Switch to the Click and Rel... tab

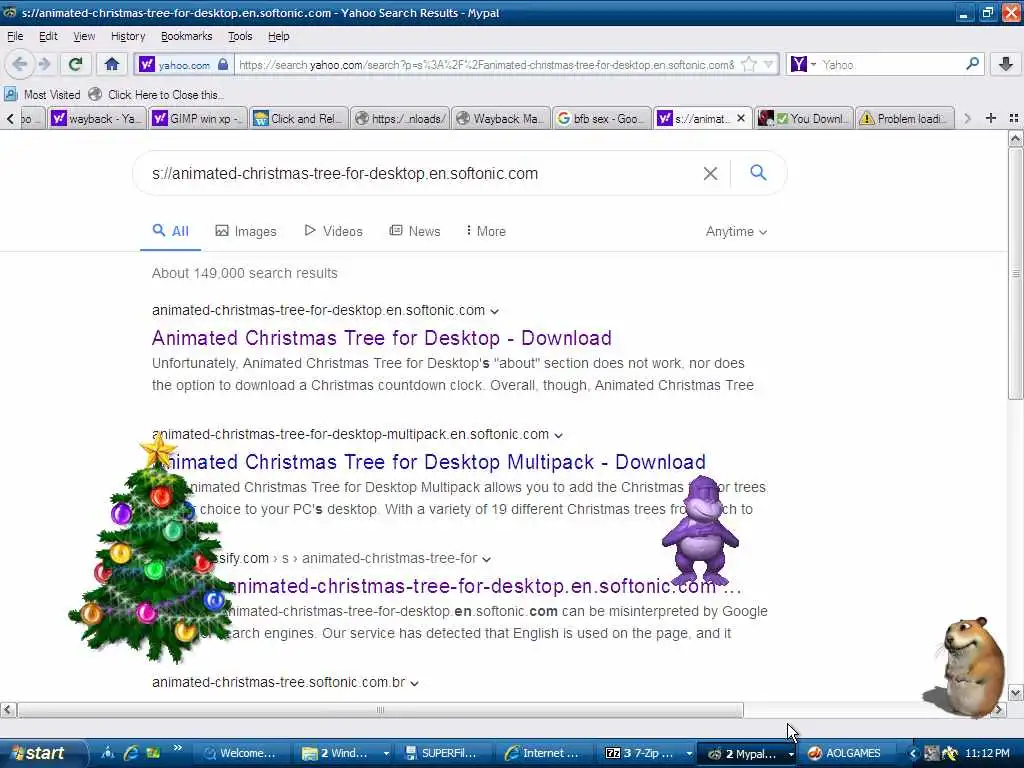[298, 118]
